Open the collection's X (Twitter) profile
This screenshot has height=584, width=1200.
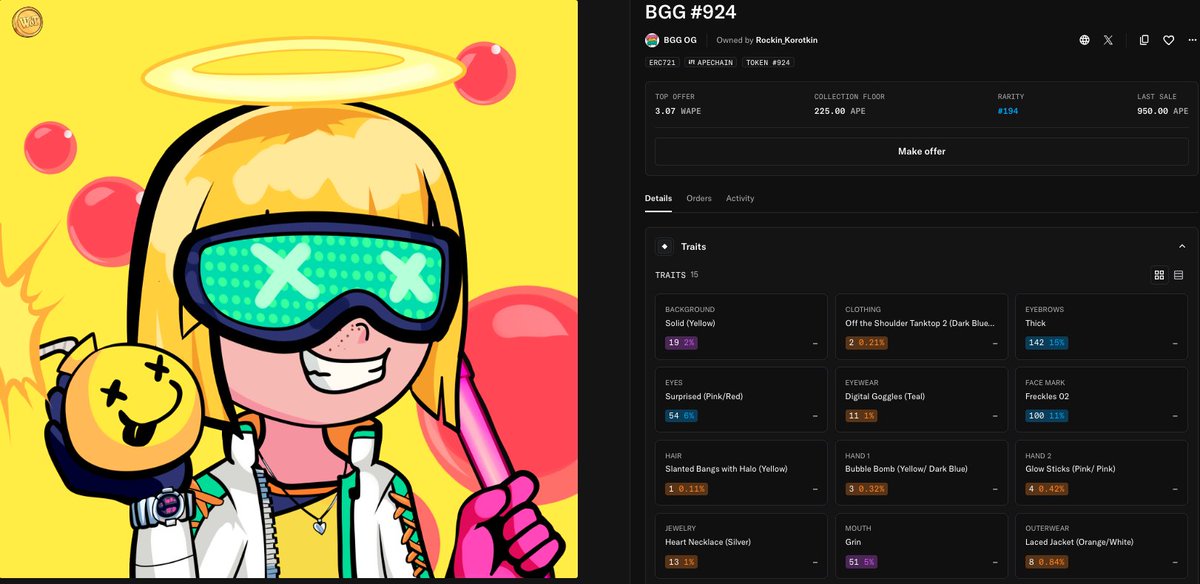(x=1108, y=40)
